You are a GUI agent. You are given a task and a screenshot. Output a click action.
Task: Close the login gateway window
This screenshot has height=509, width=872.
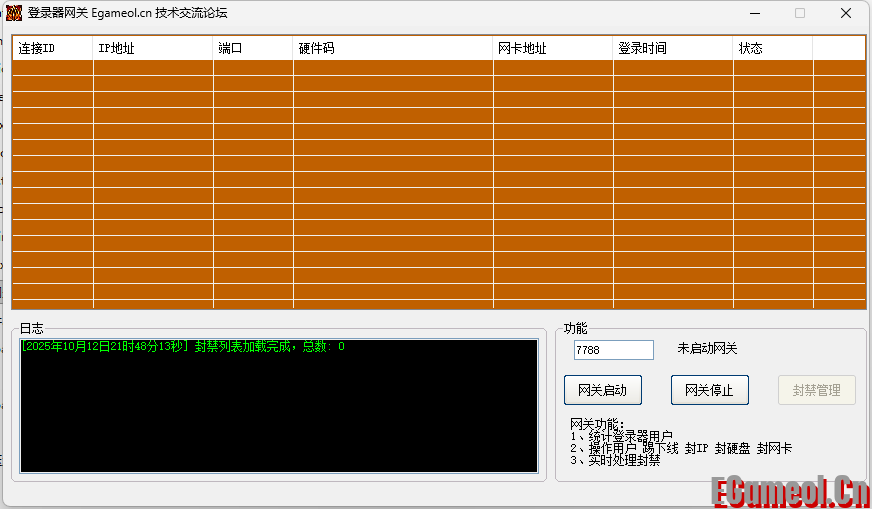(846, 13)
